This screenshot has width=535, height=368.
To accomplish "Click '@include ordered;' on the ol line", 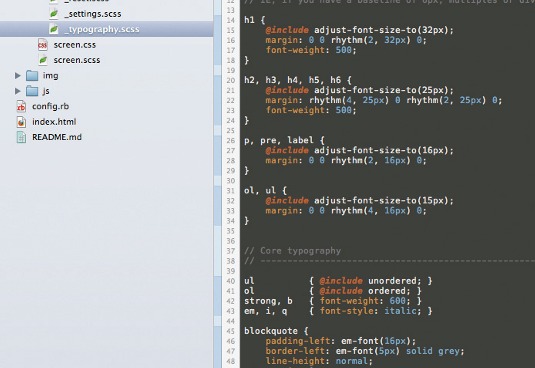I will pyautogui.click(x=365, y=291).
